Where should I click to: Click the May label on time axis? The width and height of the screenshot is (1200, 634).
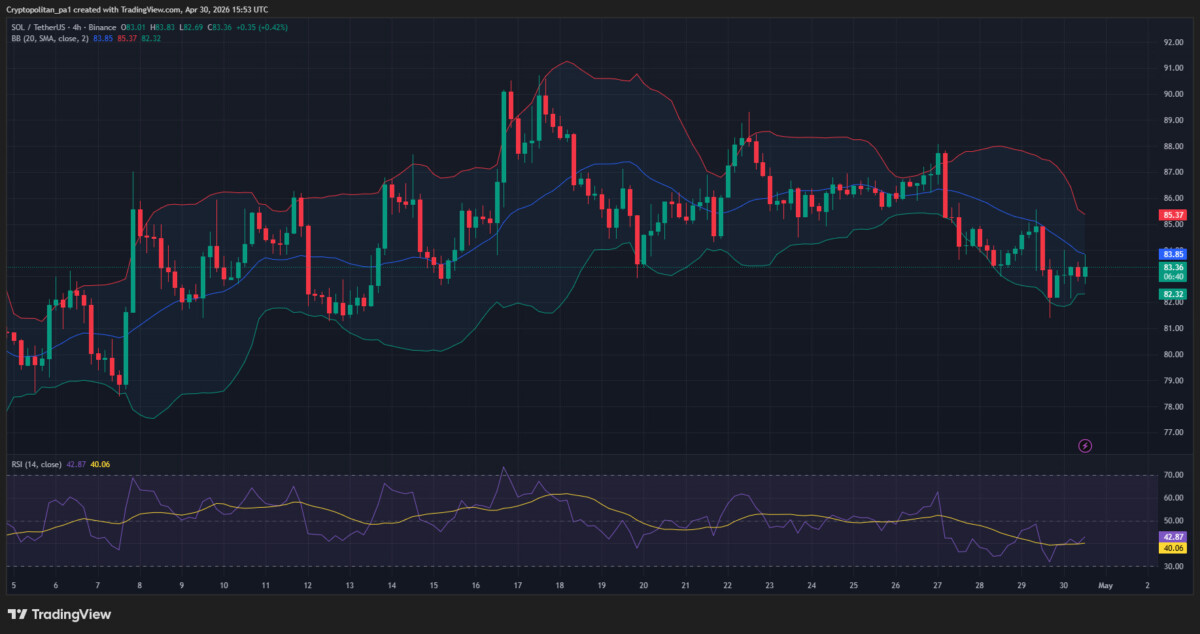(x=1105, y=585)
